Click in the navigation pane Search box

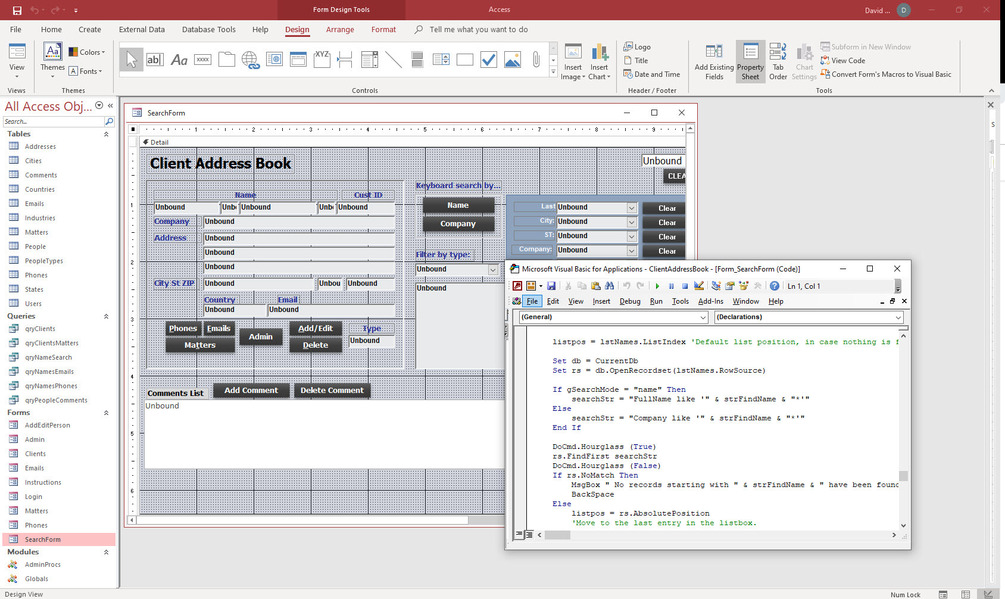pyautogui.click(x=53, y=121)
